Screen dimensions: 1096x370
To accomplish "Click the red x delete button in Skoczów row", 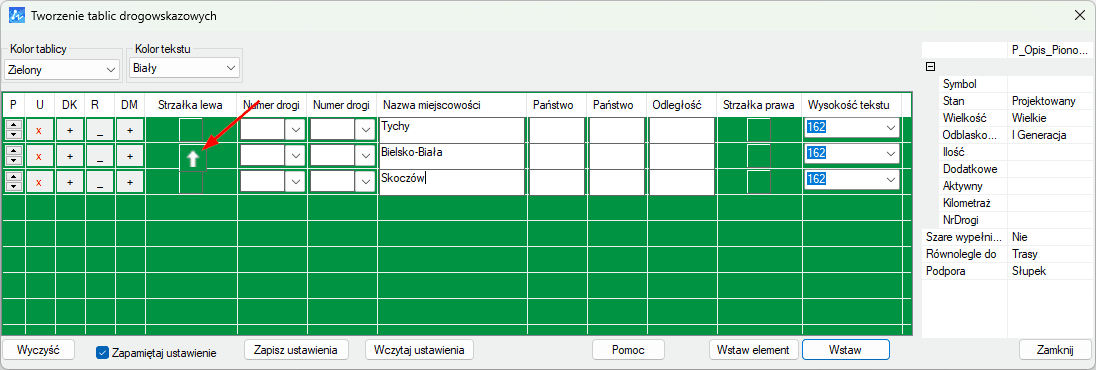I will click(x=39, y=182).
